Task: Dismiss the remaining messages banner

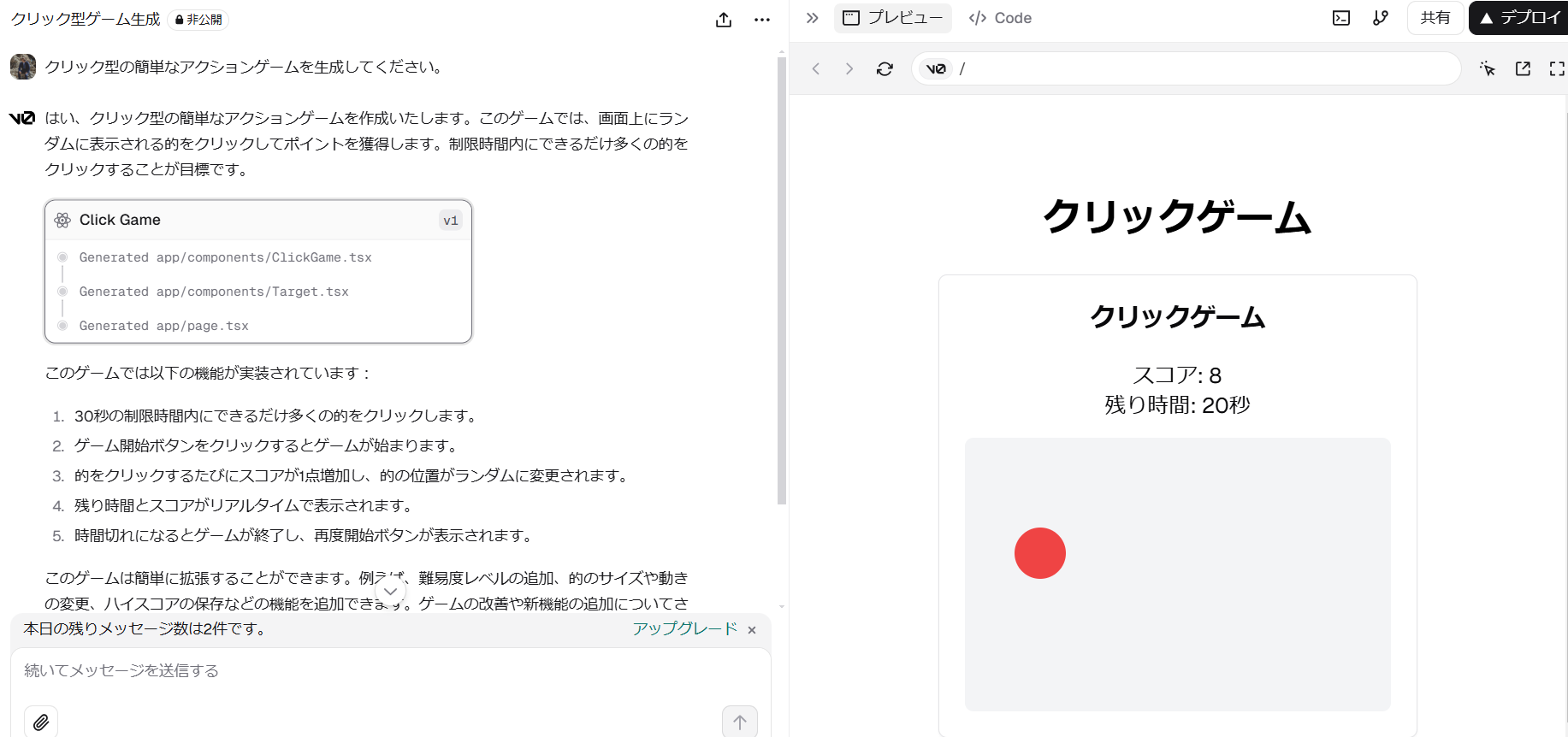Action: tap(752, 630)
